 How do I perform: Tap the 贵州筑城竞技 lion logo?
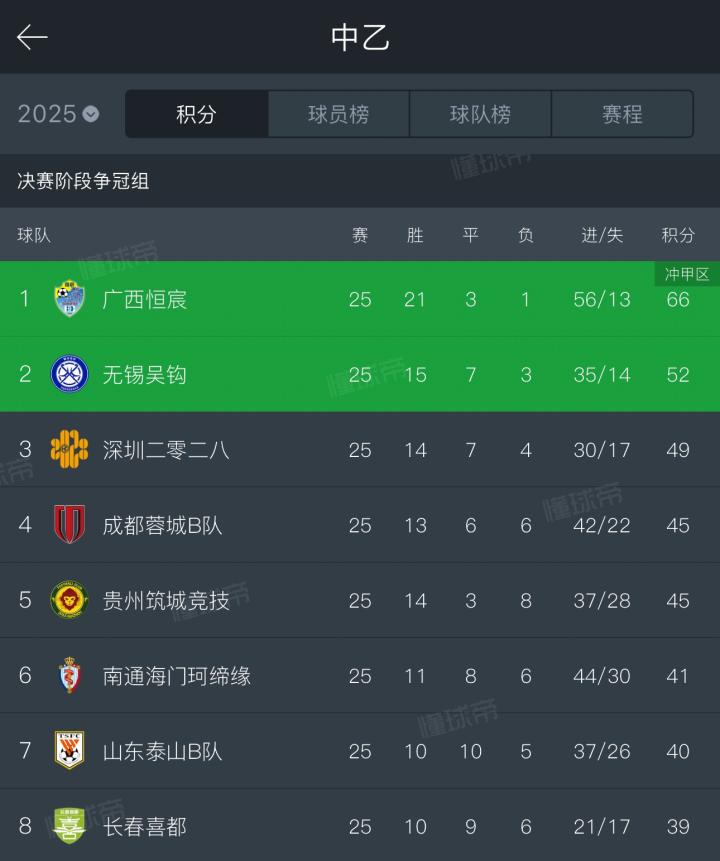click(x=70, y=600)
